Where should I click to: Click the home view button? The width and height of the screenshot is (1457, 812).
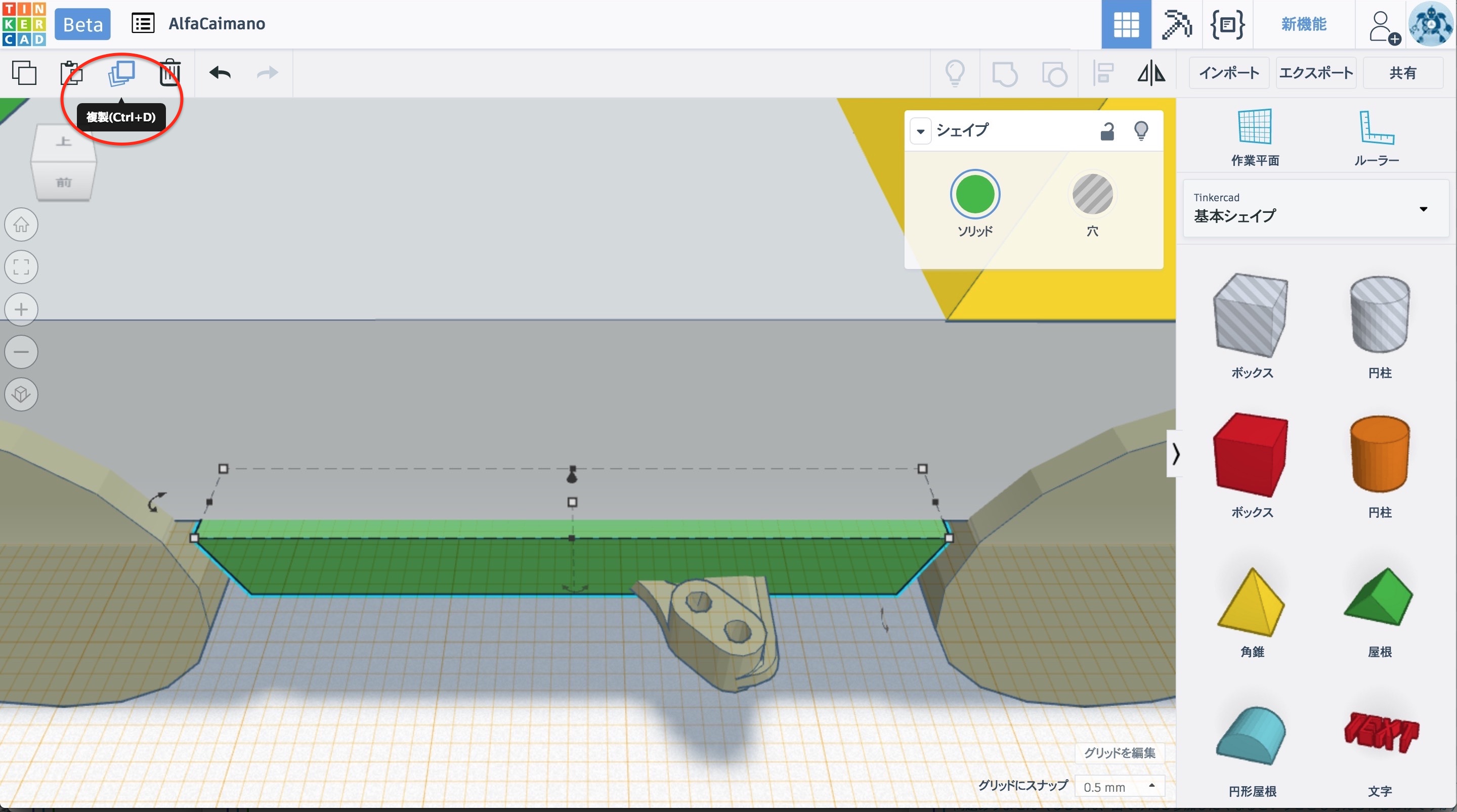pyautogui.click(x=21, y=224)
